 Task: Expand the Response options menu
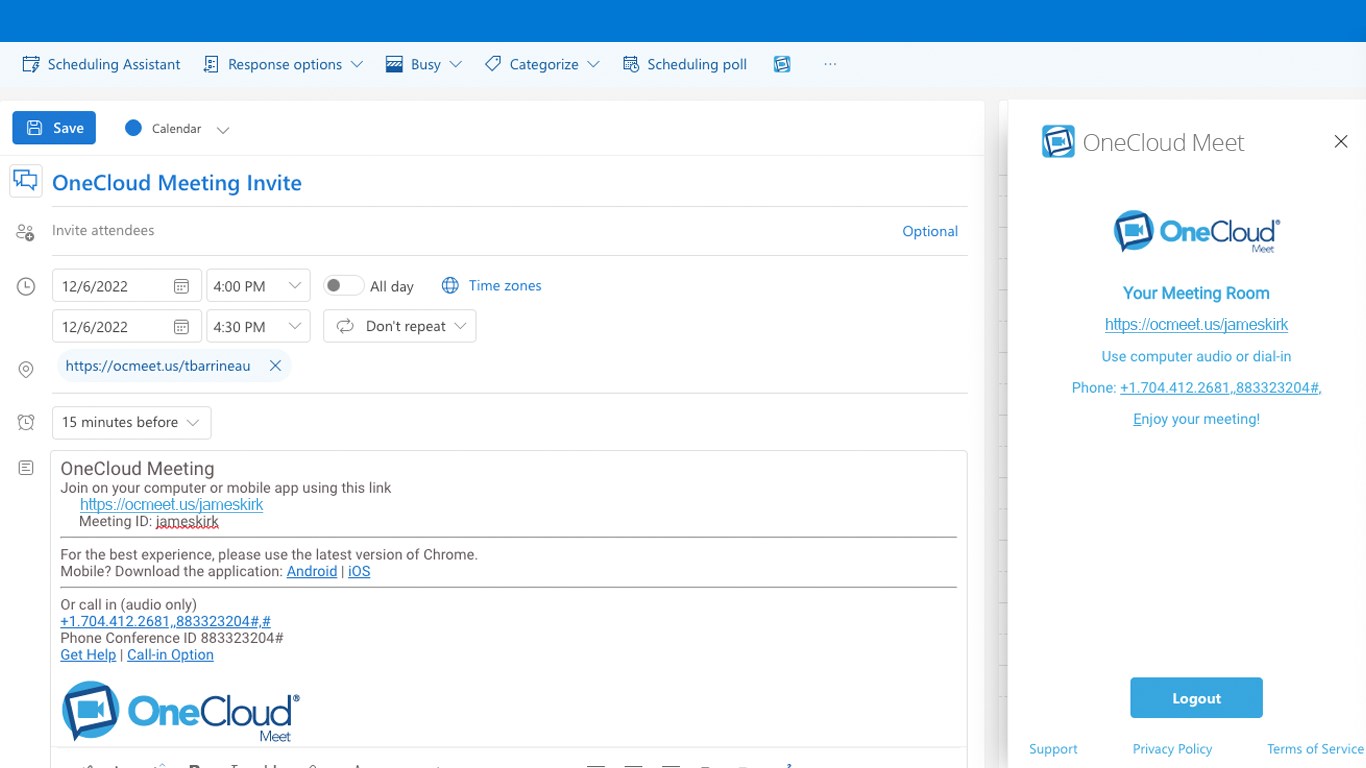coord(283,64)
